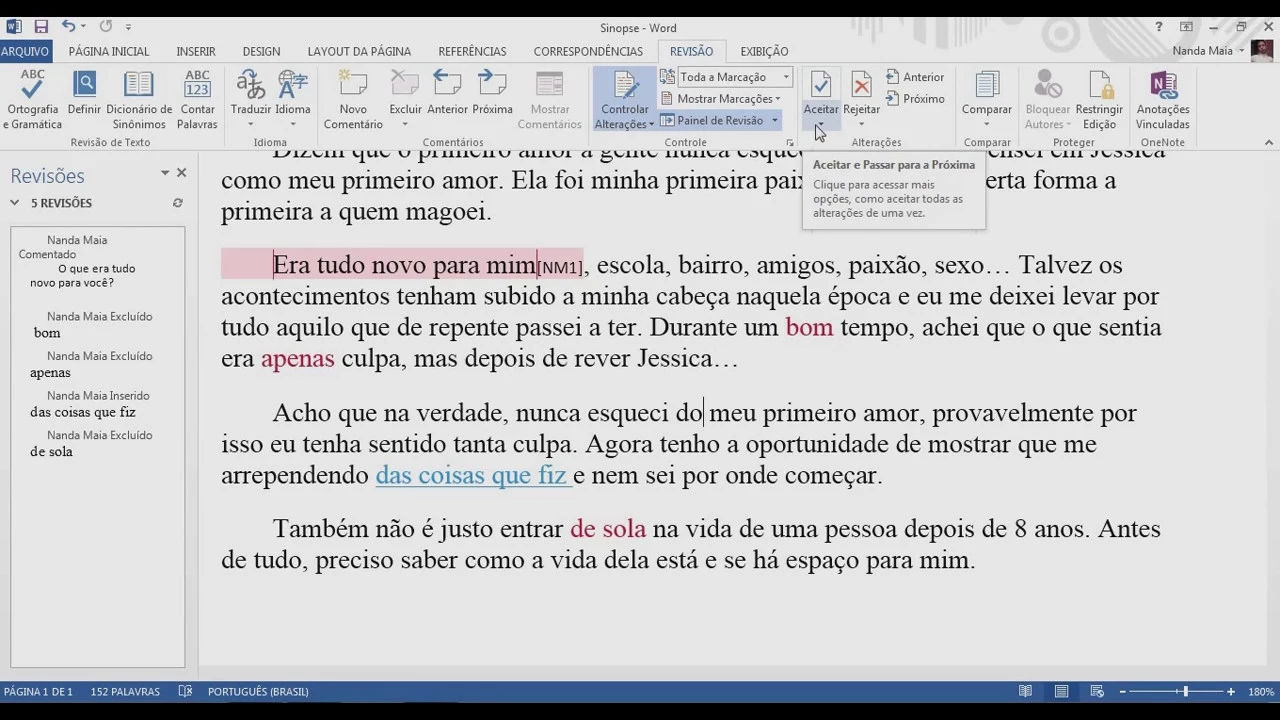Collapse the 5 REVISÕES list
This screenshot has height=720, width=1280.
pyautogui.click(x=15, y=203)
